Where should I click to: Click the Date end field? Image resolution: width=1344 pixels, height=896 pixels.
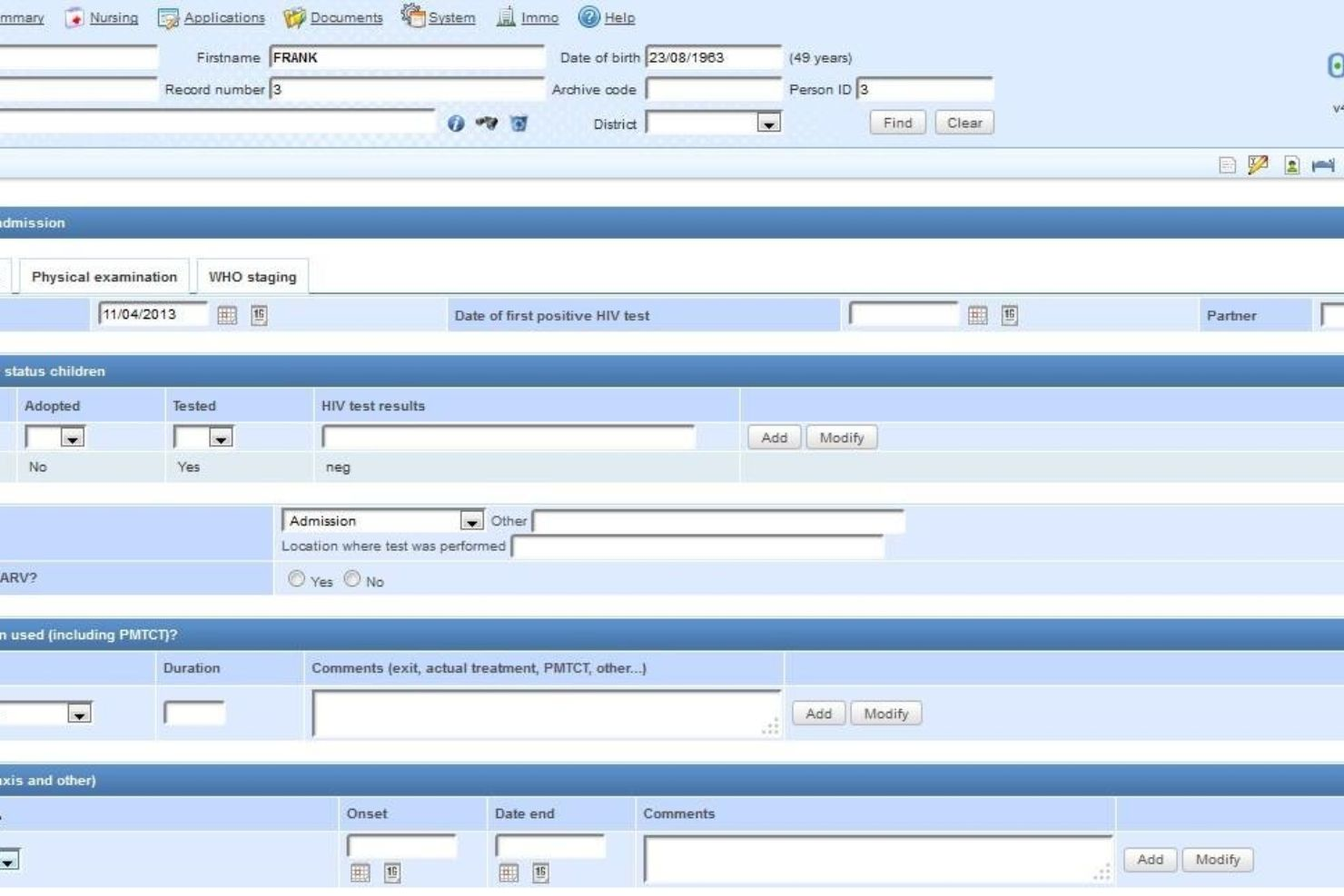pyautogui.click(x=549, y=846)
